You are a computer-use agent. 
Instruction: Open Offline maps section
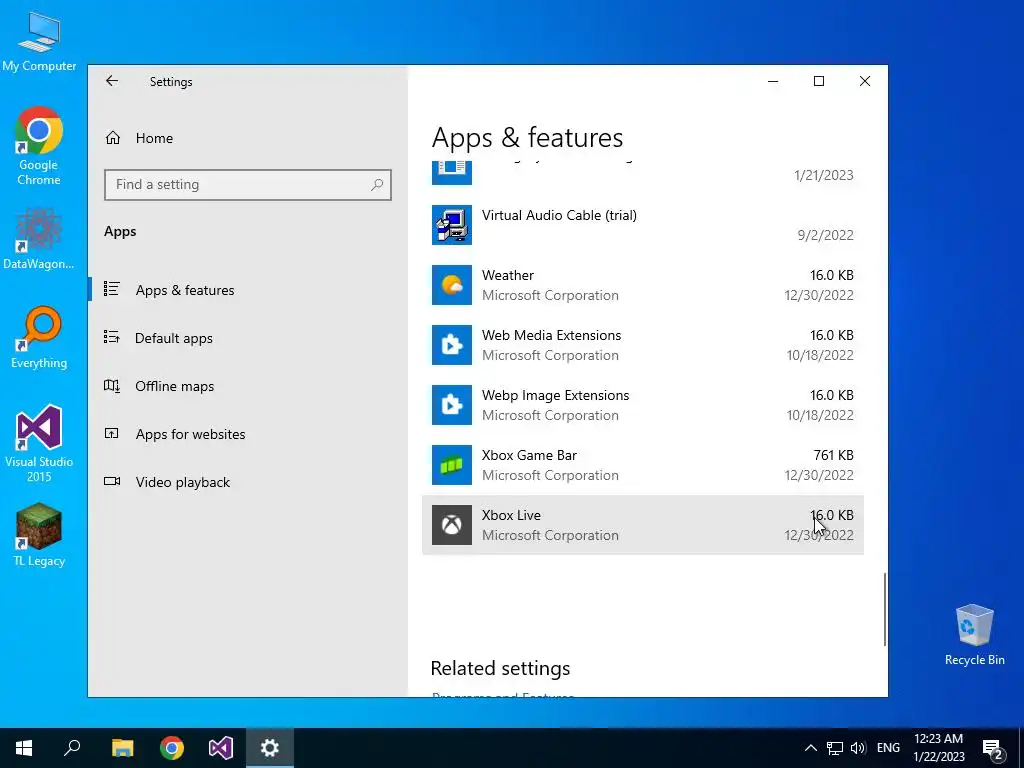(248, 386)
